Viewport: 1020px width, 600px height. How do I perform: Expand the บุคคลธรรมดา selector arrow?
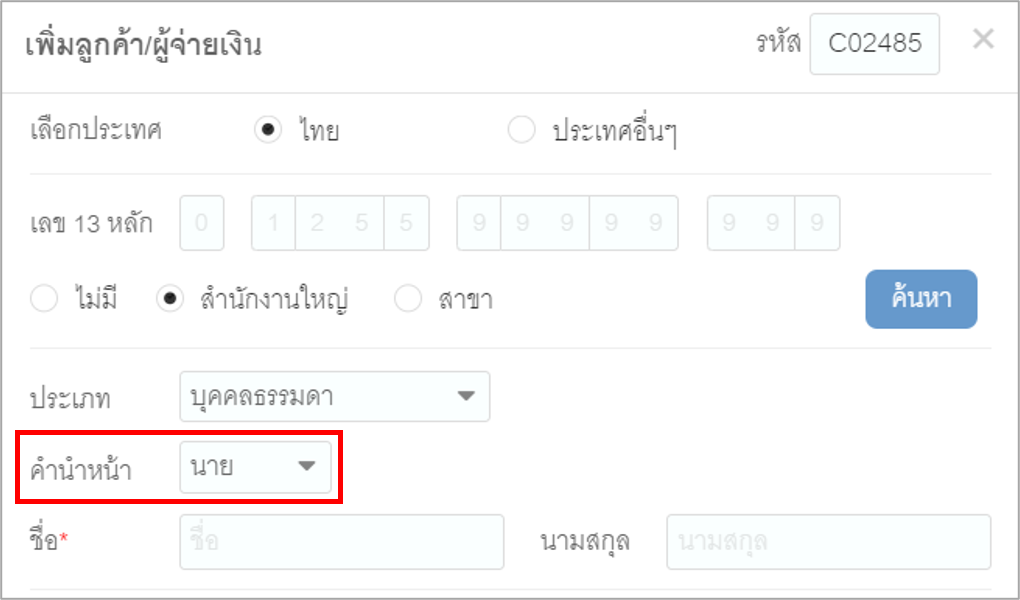466,396
